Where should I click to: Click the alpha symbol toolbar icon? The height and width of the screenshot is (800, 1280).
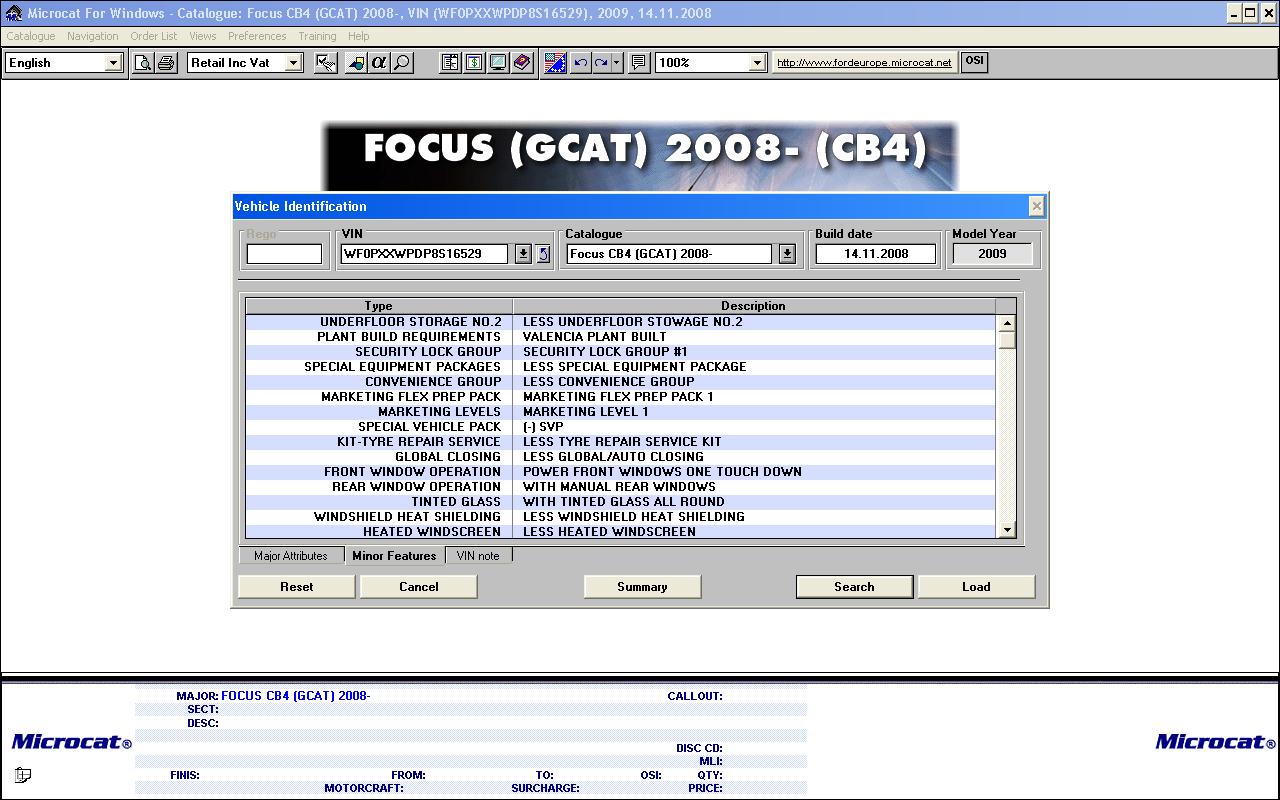tap(379, 62)
